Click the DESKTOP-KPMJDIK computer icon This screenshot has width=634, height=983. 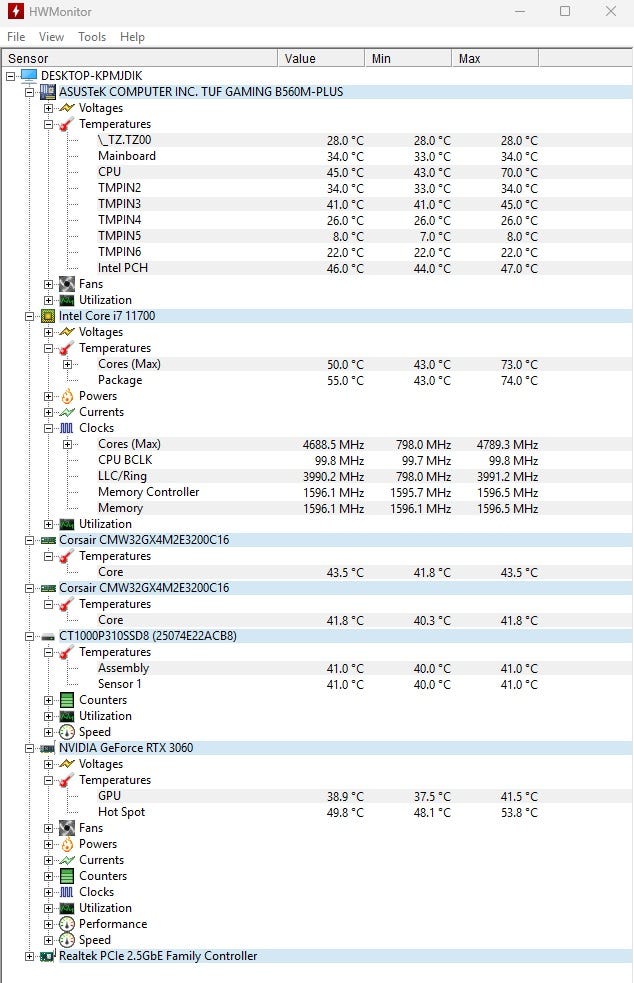(29, 76)
